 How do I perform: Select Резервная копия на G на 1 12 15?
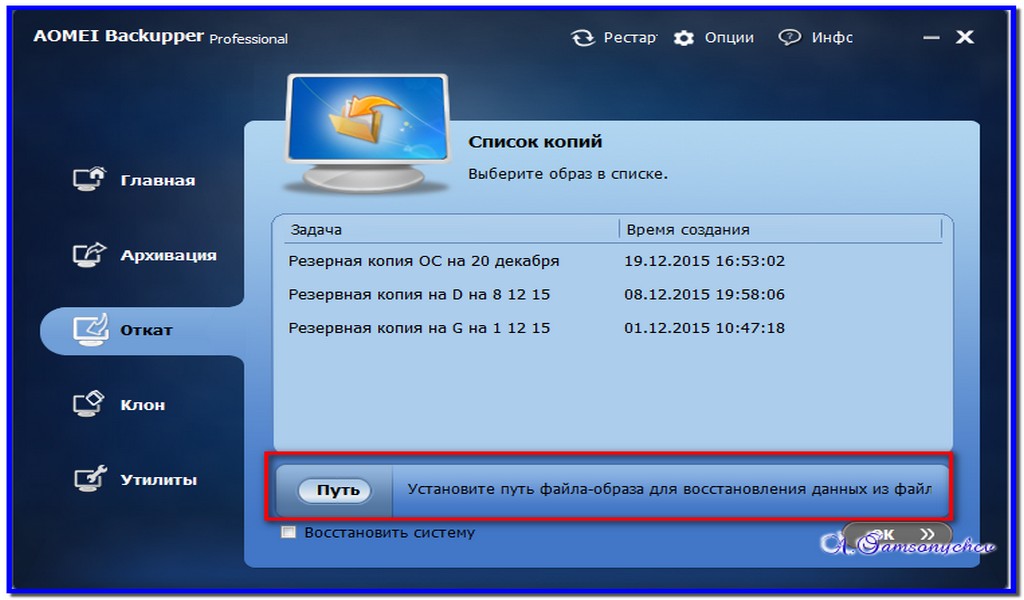(x=419, y=328)
